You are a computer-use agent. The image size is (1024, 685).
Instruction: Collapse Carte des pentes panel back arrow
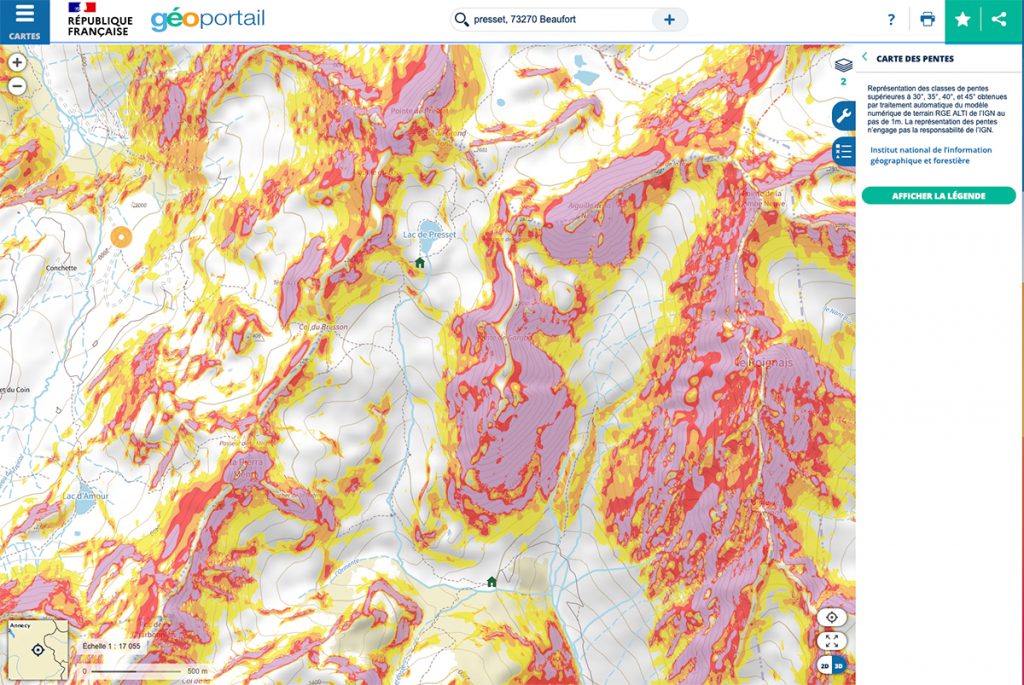[x=865, y=57]
